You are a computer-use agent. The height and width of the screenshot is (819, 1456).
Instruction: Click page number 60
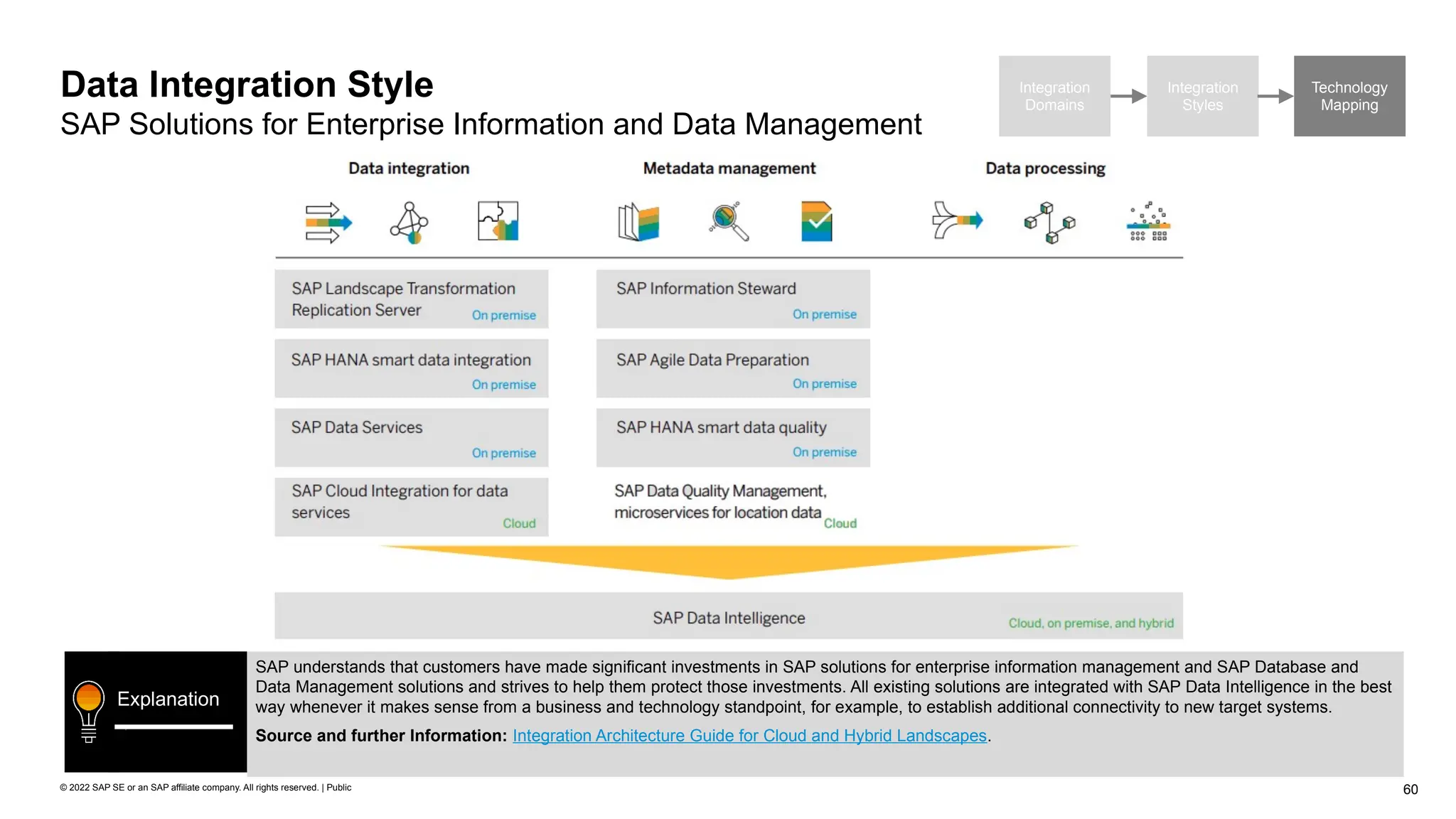click(x=1410, y=789)
